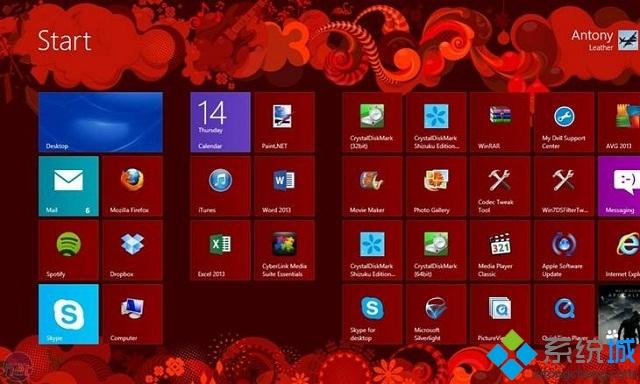Open CrystalDiskMark (64bit) tile
This screenshot has height=384, width=640.
click(x=436, y=250)
